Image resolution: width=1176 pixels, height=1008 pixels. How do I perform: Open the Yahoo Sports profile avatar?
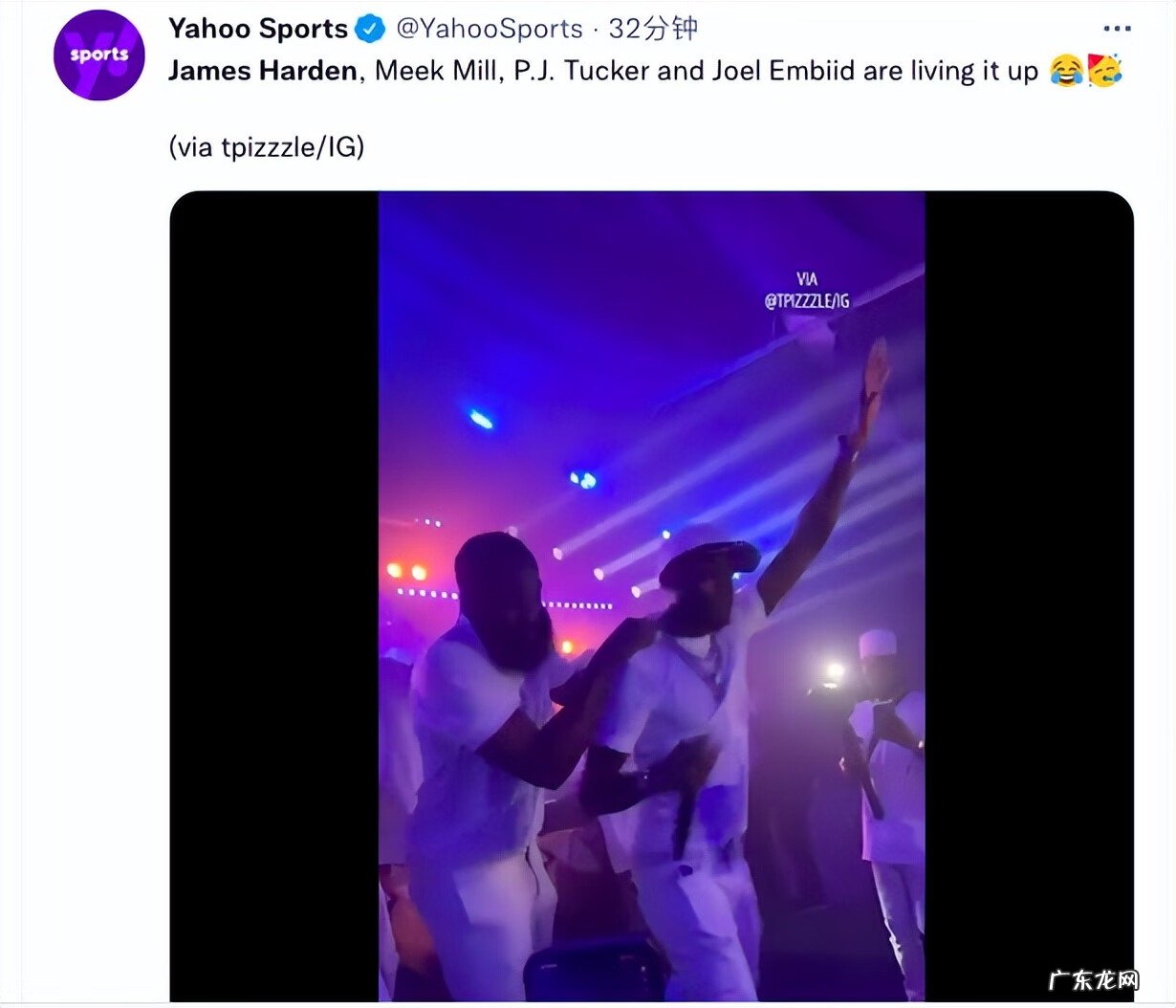point(98,55)
